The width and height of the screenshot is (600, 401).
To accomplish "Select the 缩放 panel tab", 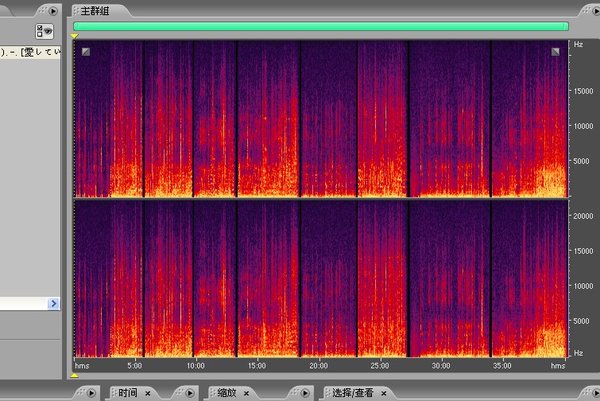I will [x=227, y=393].
